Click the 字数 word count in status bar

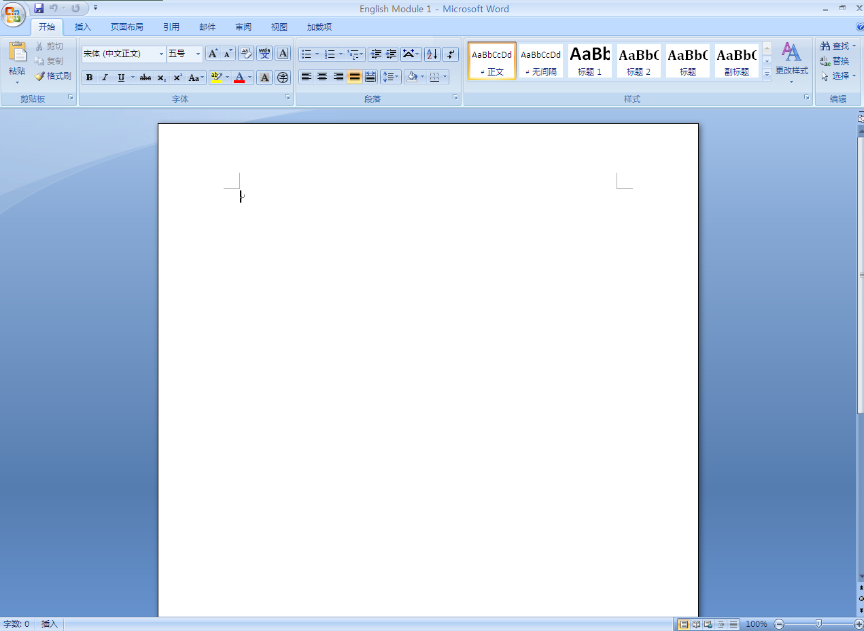pos(16,624)
